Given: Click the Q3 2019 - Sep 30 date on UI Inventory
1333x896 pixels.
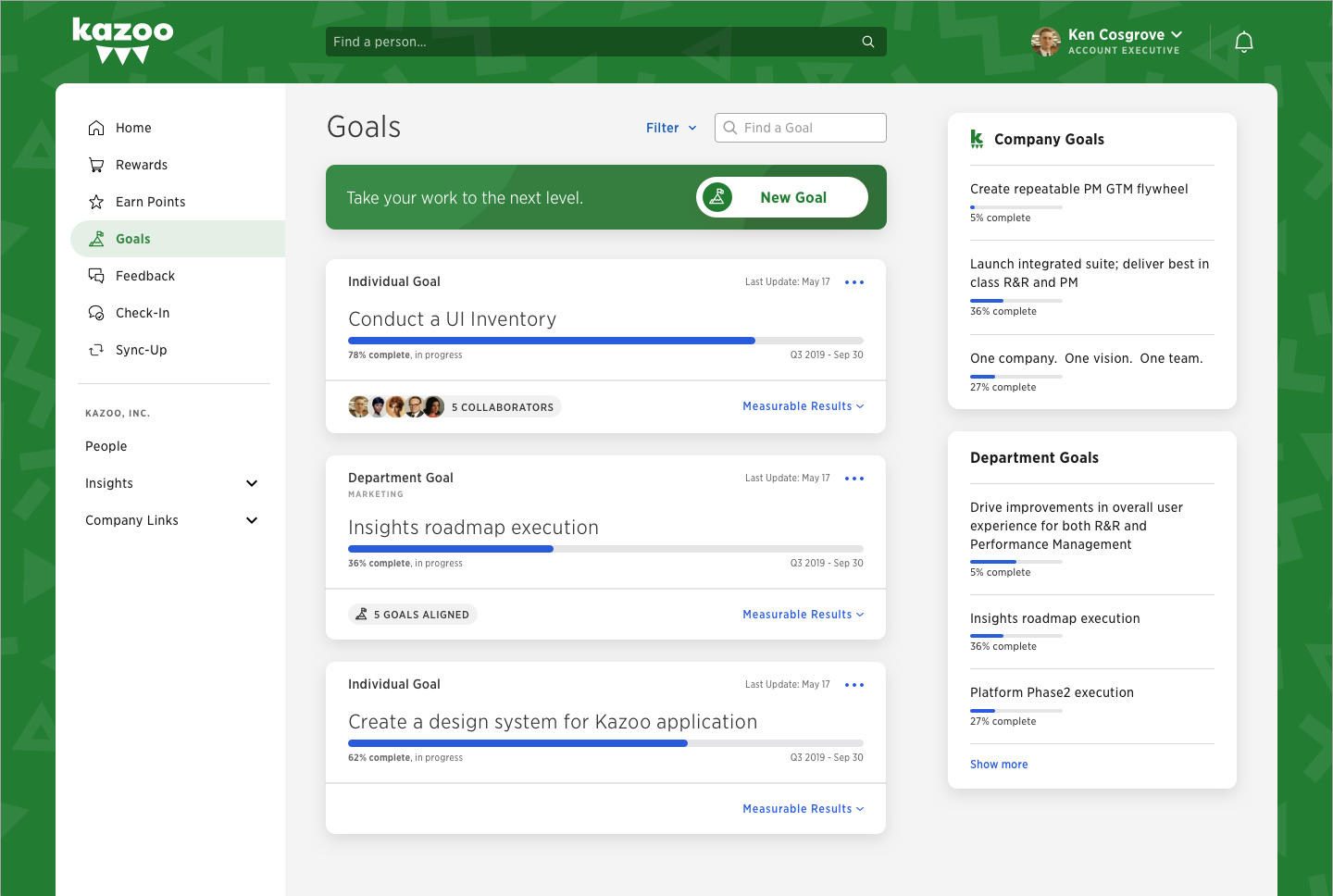Looking at the screenshot, I should (827, 355).
